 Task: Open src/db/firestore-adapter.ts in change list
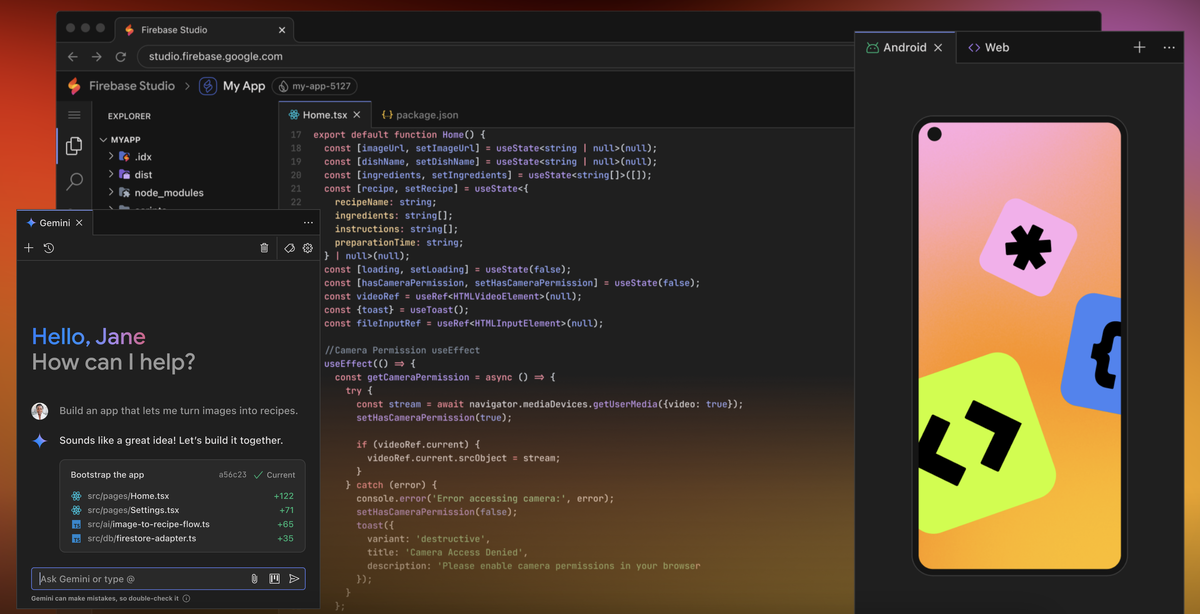133,538
